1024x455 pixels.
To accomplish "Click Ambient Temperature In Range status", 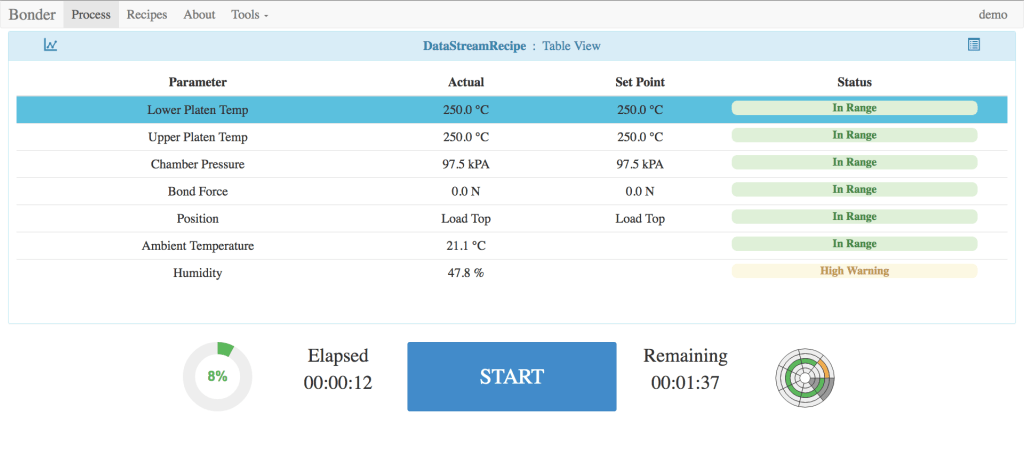I will [854, 243].
